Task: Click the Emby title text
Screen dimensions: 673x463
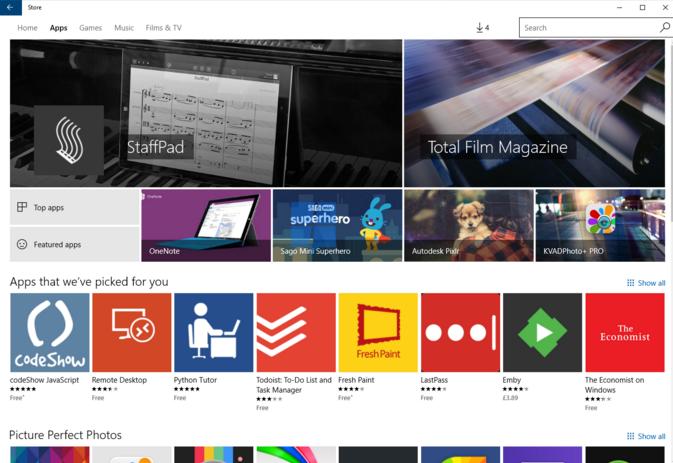Action: click(x=512, y=380)
